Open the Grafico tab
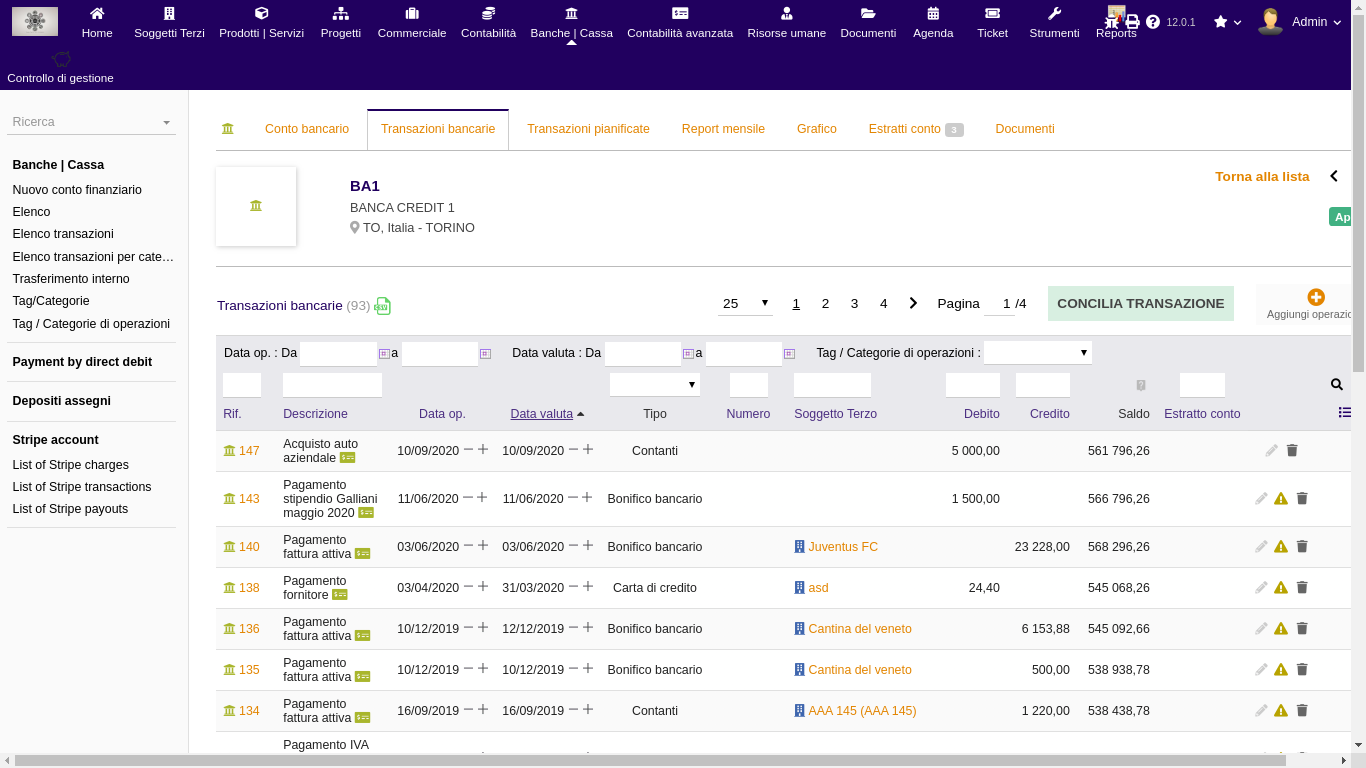 pos(817,129)
